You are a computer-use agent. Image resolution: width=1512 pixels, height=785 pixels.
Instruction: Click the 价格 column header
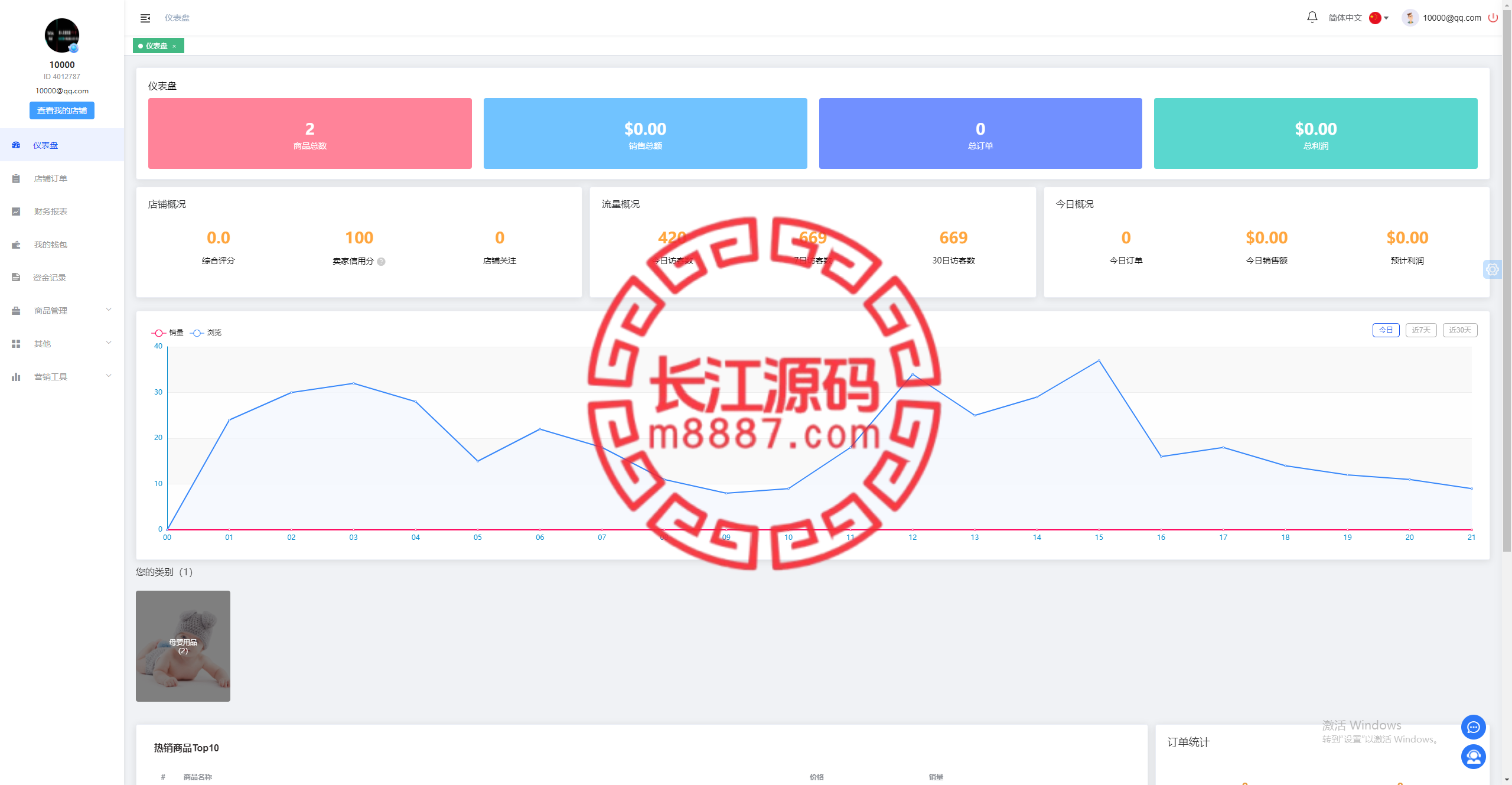pos(816,777)
